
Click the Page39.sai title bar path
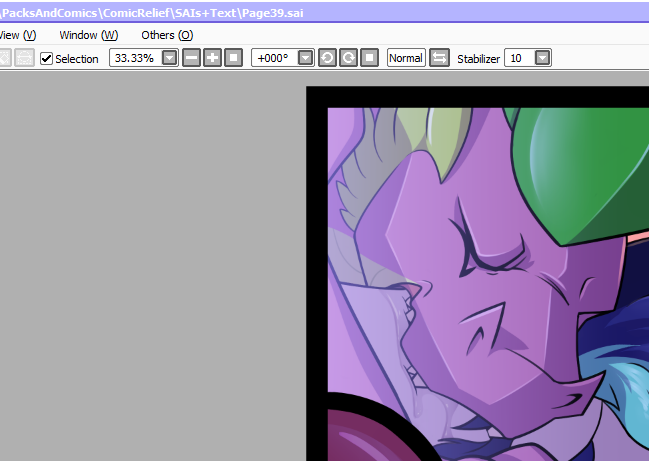[152, 13]
